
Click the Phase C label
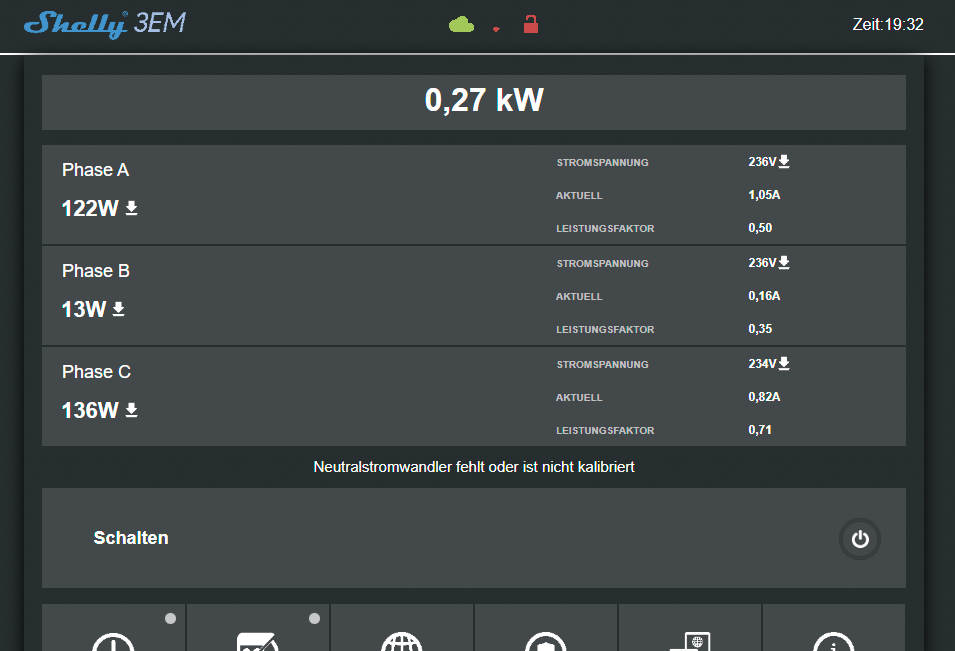click(x=96, y=372)
